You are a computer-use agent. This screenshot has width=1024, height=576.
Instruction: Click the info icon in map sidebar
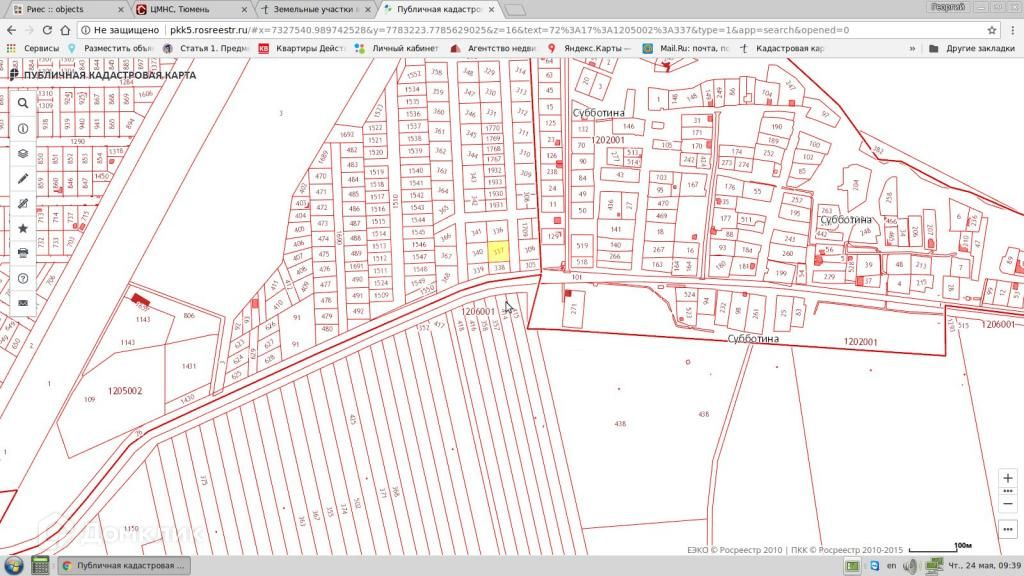[x=23, y=129]
